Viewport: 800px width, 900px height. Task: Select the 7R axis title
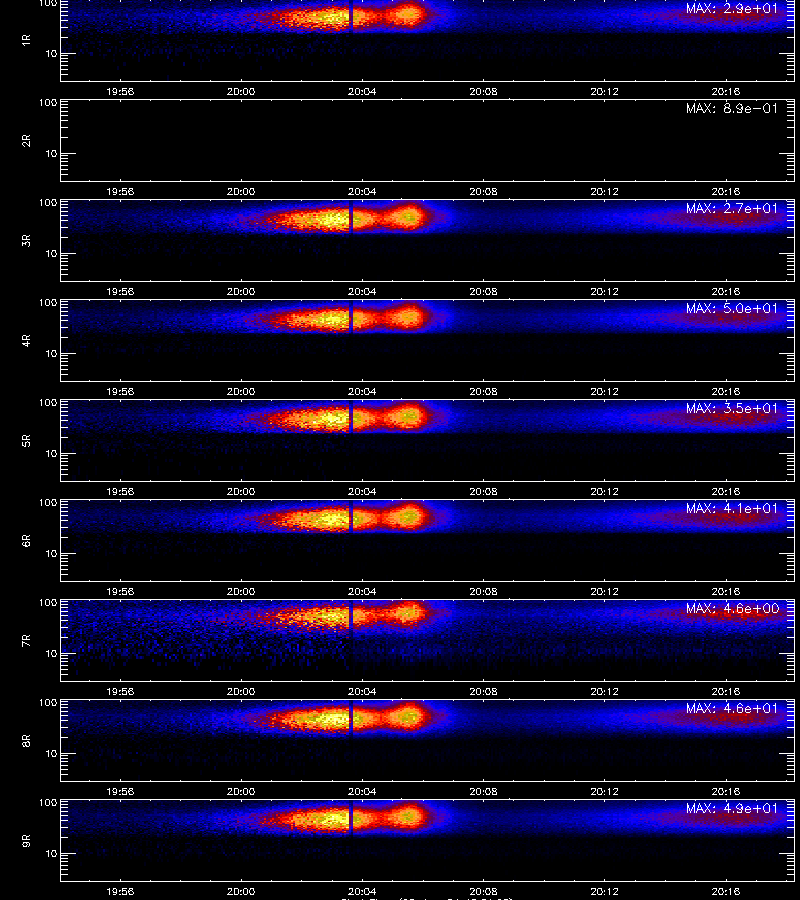26,641
